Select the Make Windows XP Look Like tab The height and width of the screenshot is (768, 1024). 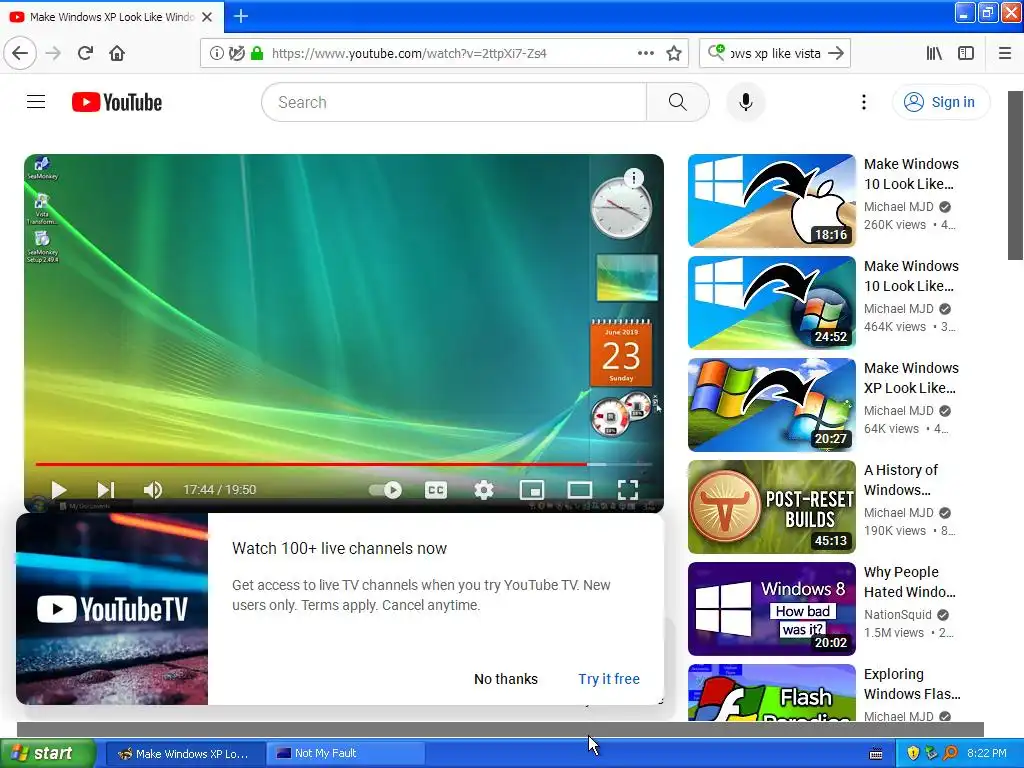112,17
